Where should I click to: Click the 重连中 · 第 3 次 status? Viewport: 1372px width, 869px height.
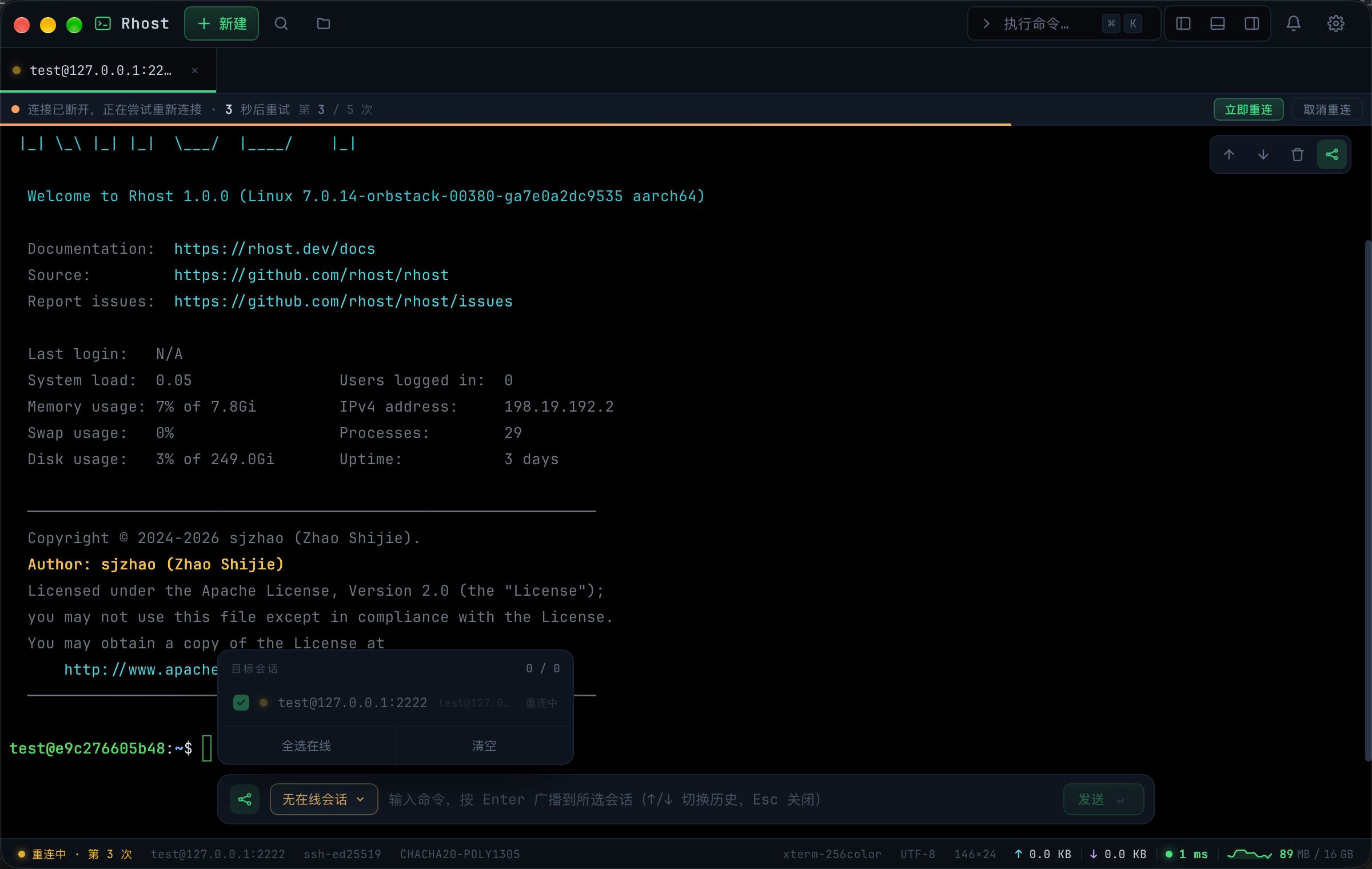(75, 854)
